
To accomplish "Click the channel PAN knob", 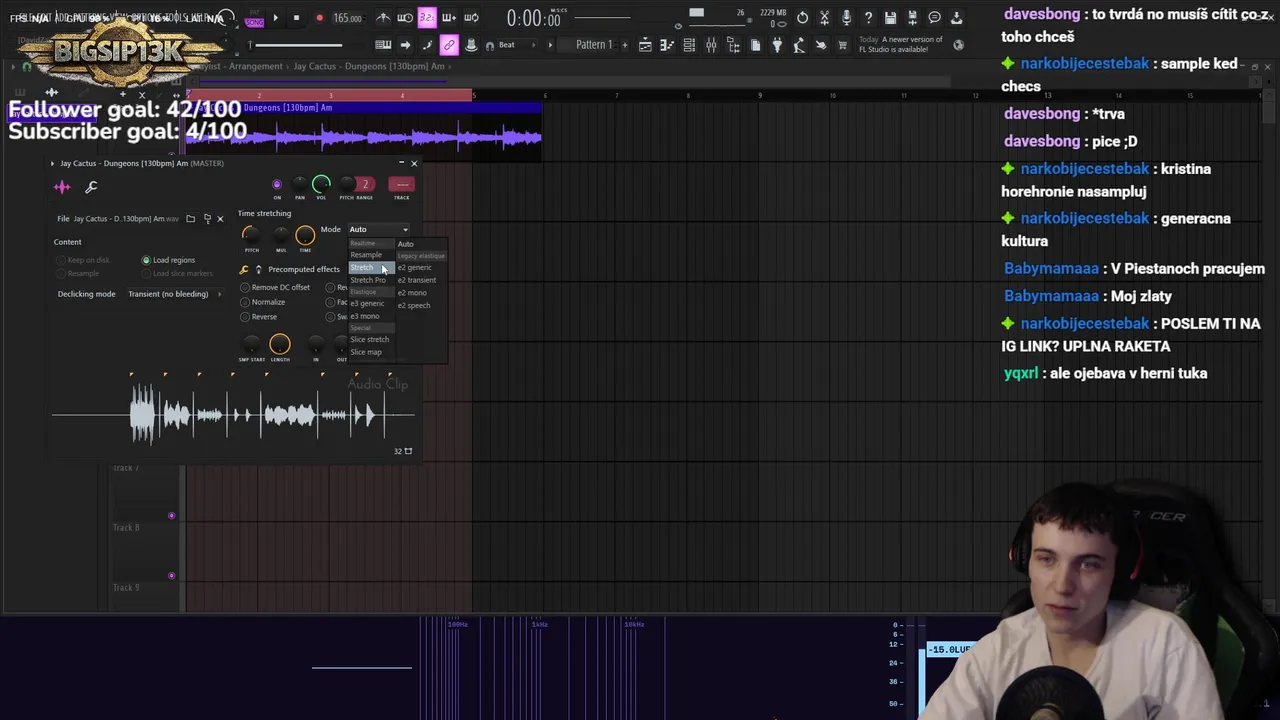I will tap(299, 184).
